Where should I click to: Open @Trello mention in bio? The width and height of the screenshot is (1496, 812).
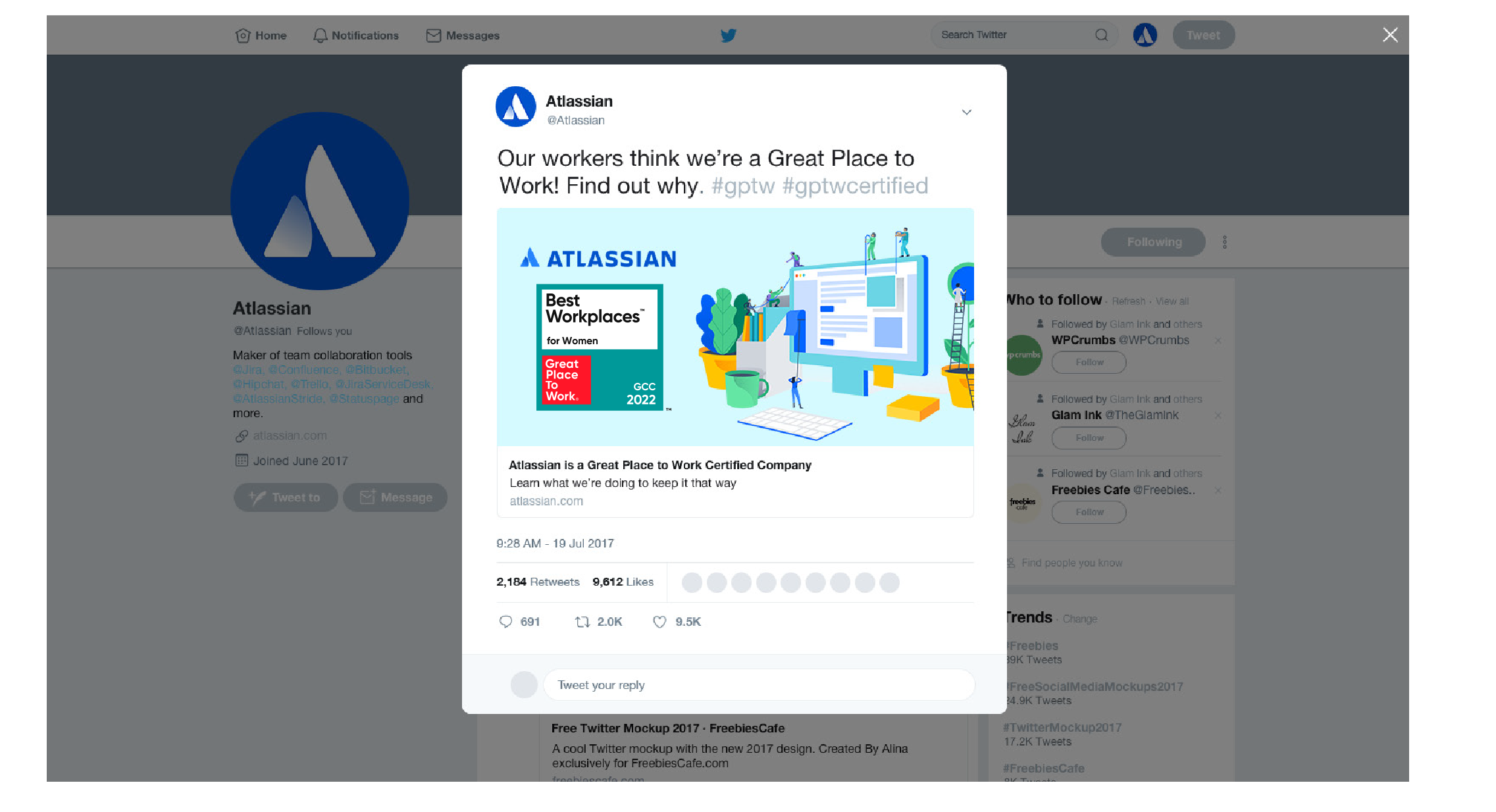(309, 384)
